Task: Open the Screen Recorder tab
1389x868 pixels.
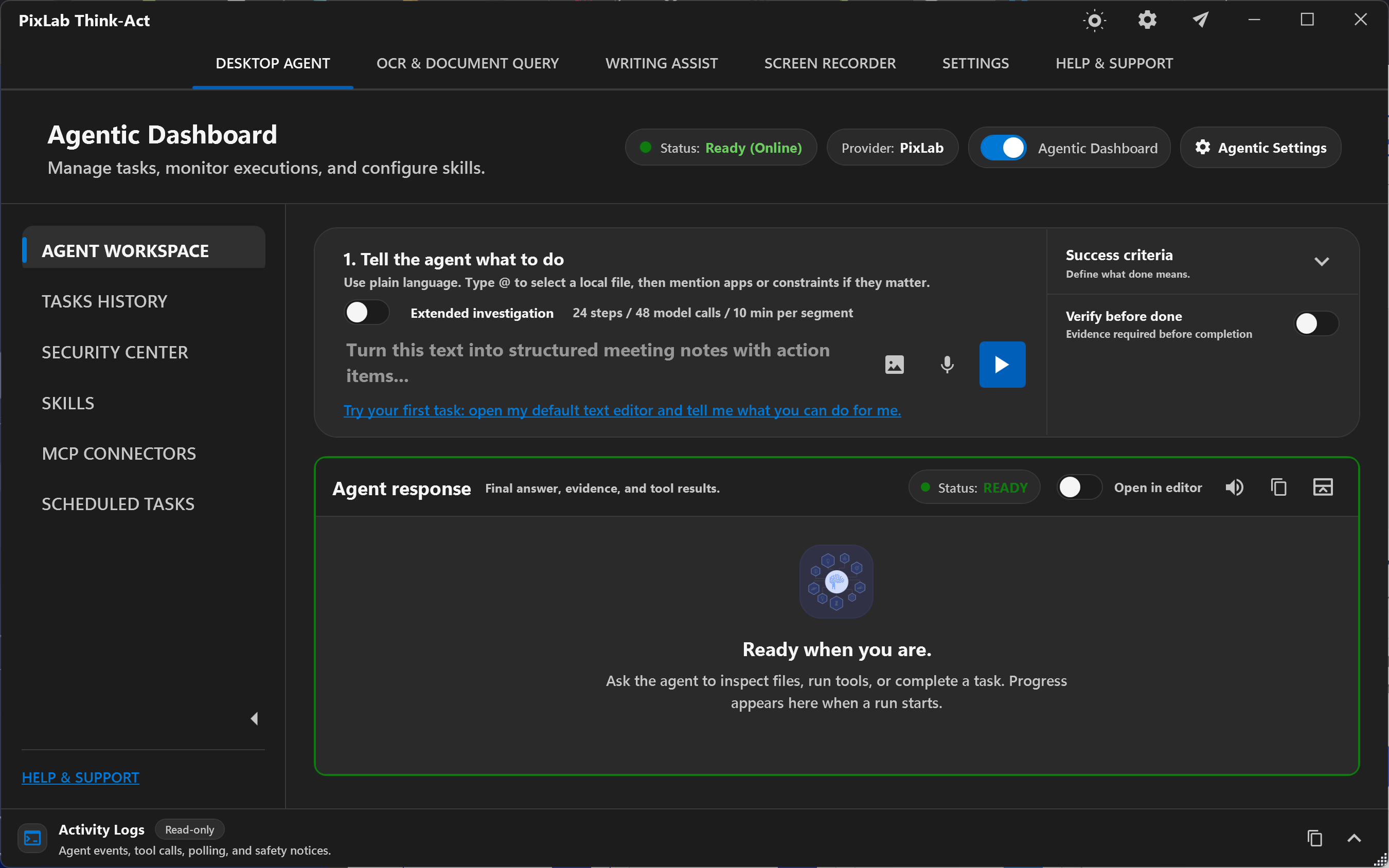Action: pyautogui.click(x=830, y=63)
